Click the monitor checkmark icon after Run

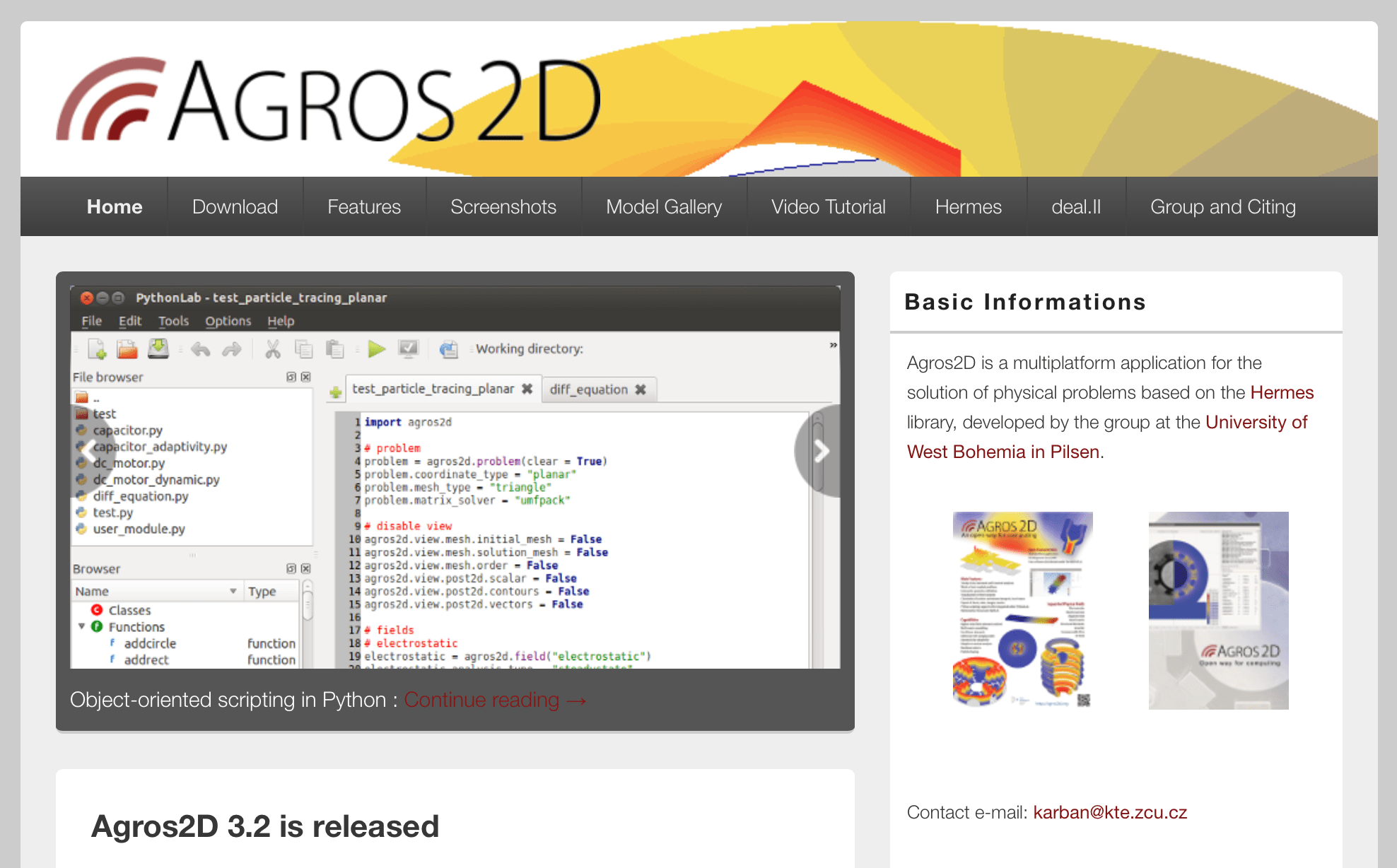409,348
